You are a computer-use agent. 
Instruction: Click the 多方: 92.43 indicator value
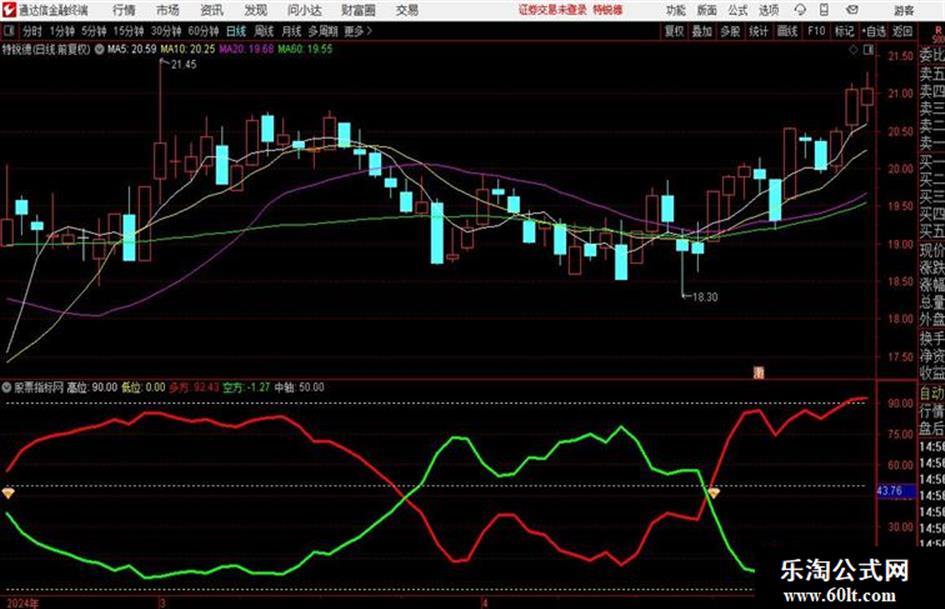[x=194, y=387]
